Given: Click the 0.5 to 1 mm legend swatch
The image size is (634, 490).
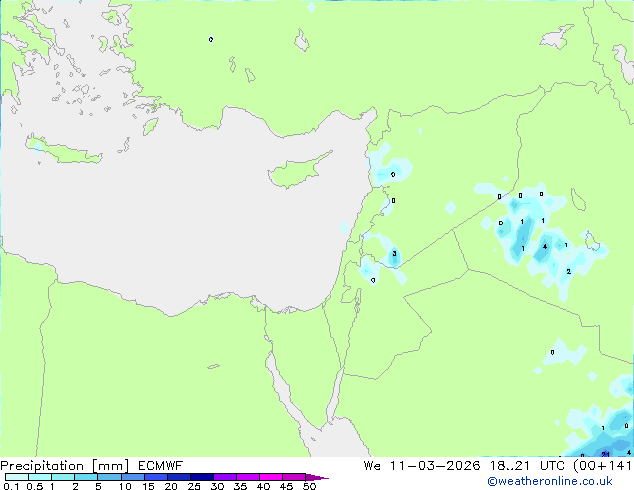Looking at the screenshot, I should click(x=40, y=477).
